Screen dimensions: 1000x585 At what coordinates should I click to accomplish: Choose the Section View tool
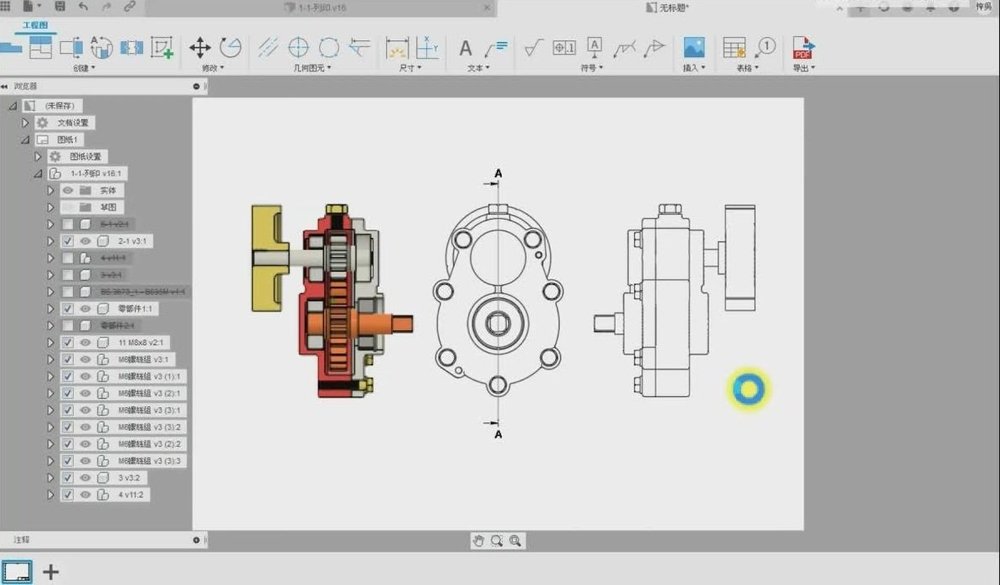pos(71,47)
